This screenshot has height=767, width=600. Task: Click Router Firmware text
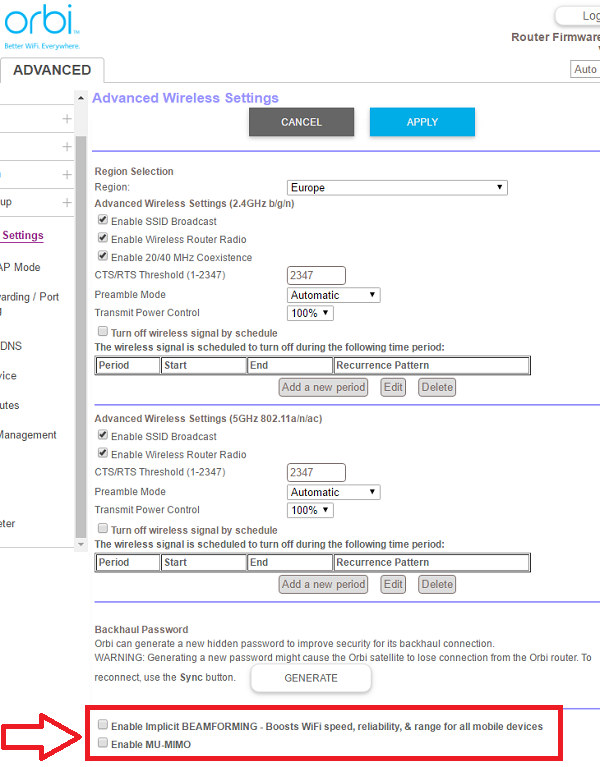click(x=556, y=37)
